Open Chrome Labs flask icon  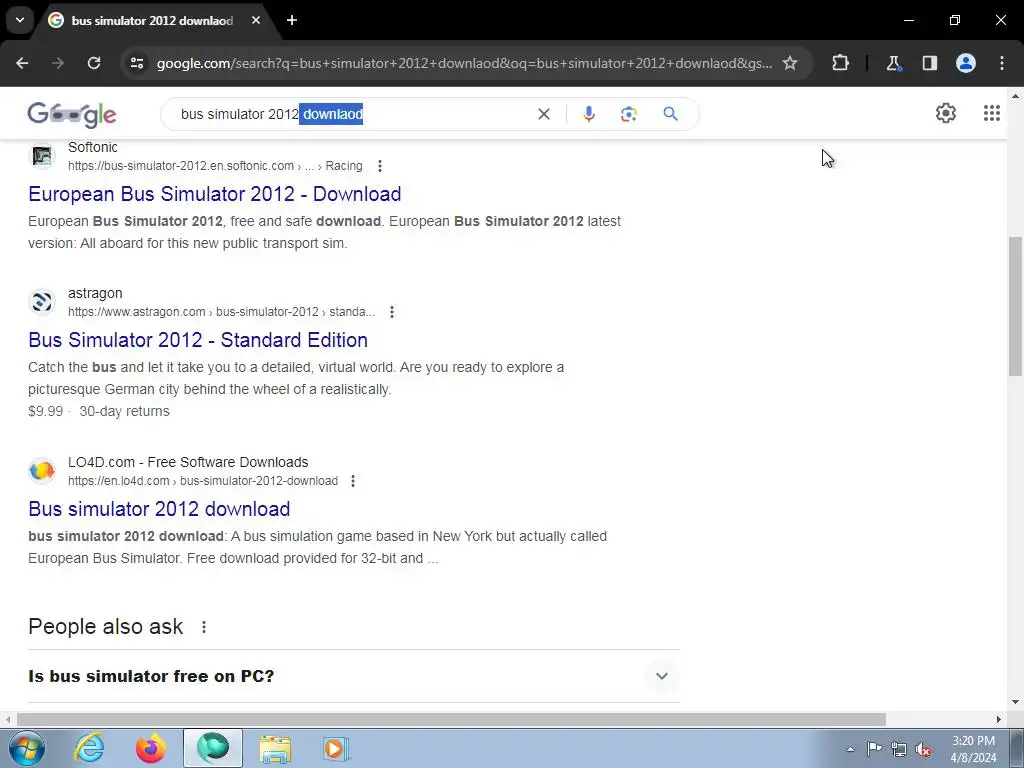coord(893,63)
